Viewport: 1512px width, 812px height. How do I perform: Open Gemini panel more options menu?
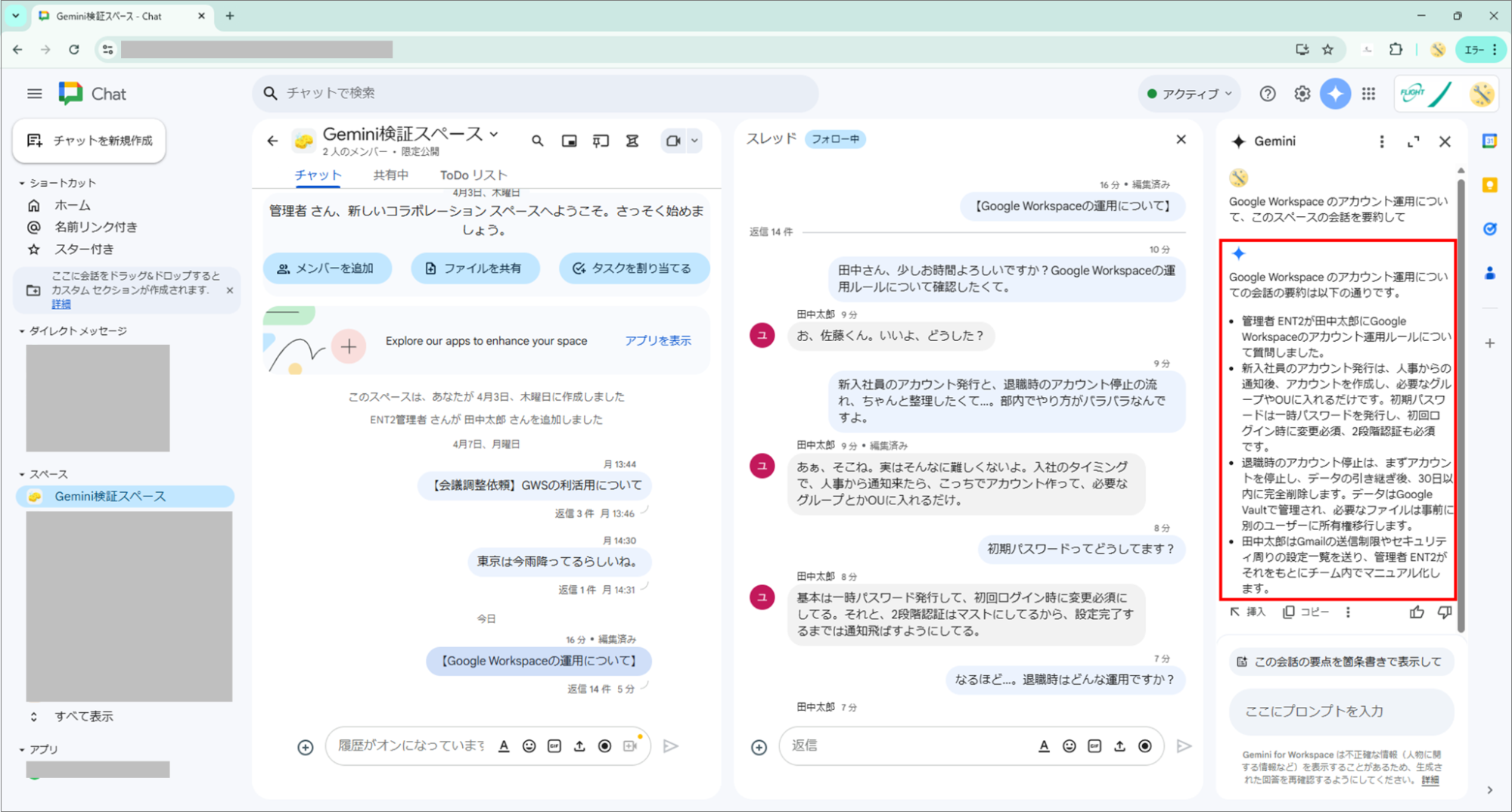pyautogui.click(x=1381, y=141)
